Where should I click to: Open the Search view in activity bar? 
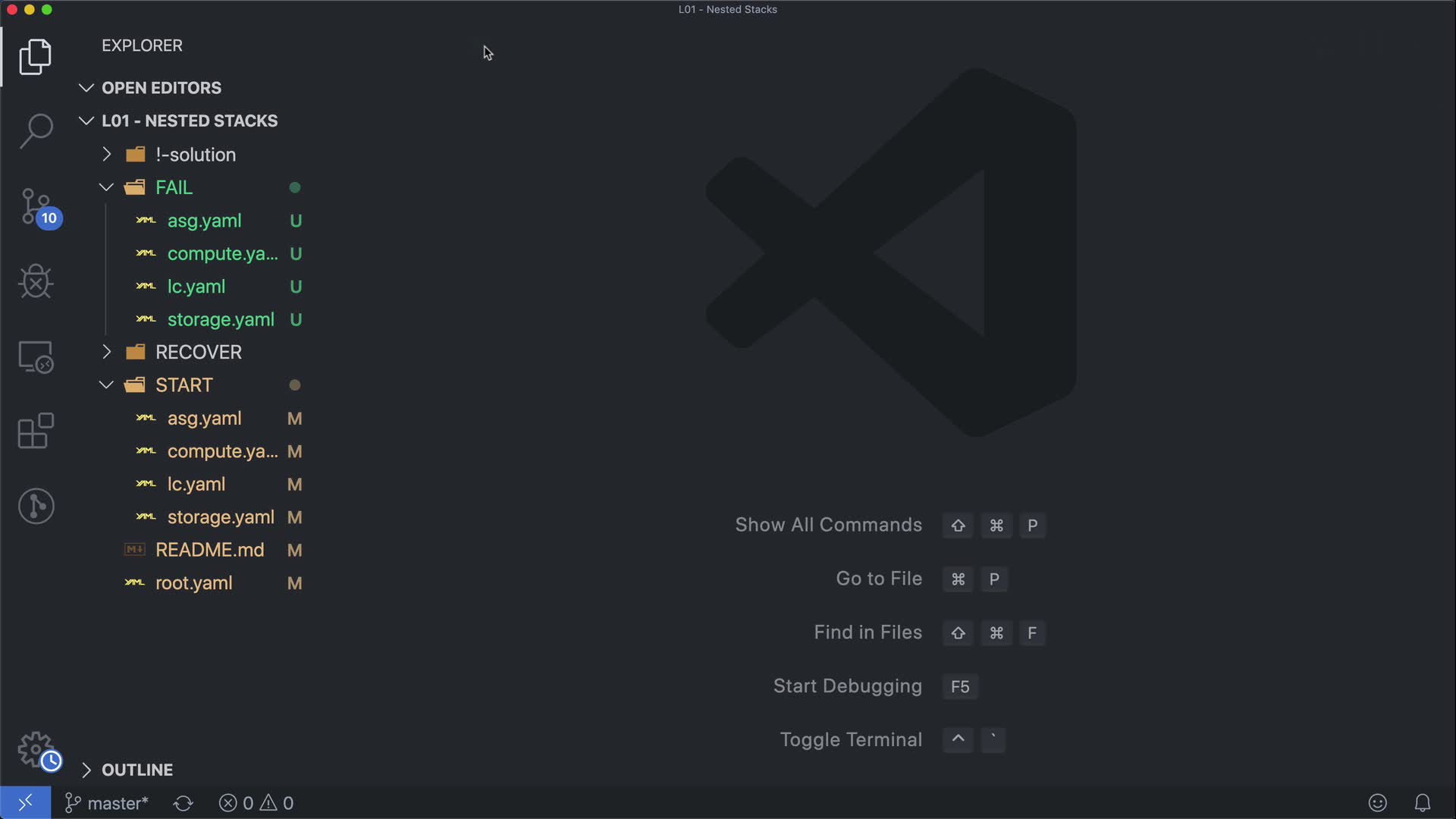coord(36,131)
